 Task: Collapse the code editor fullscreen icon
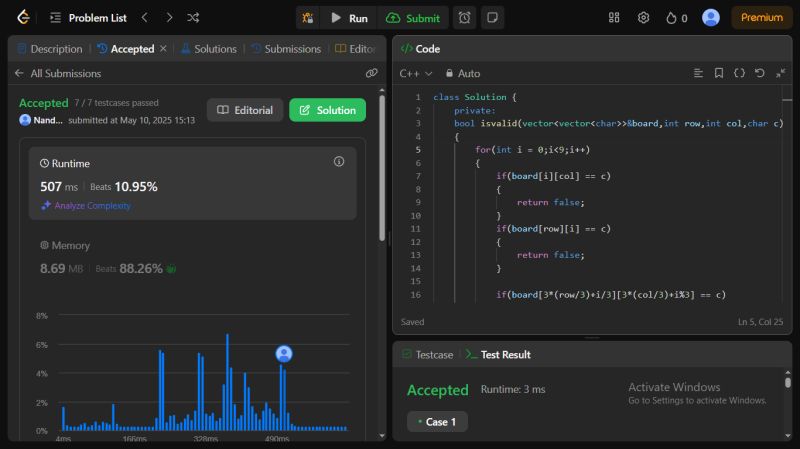point(781,73)
